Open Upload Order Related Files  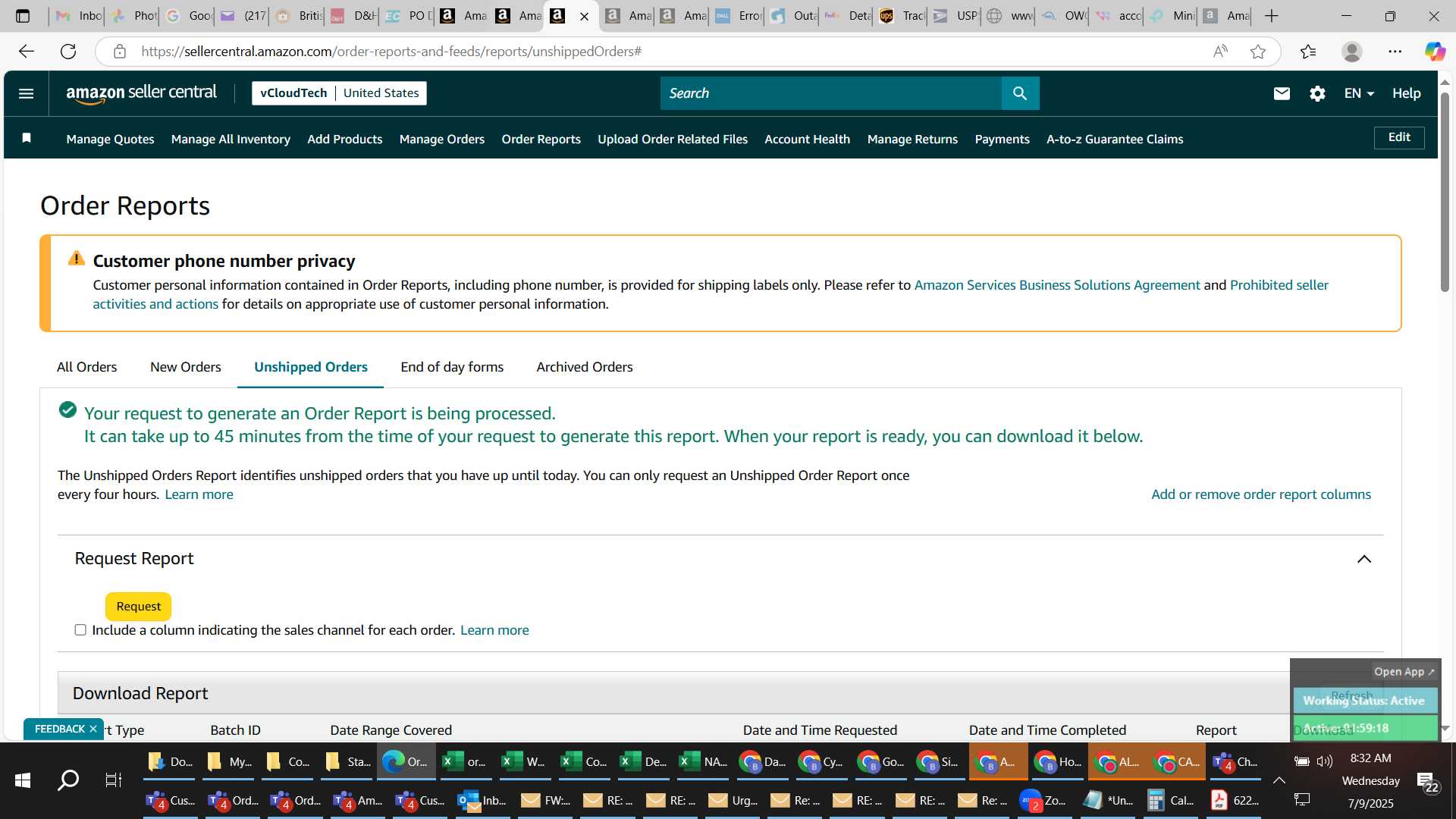(x=673, y=139)
